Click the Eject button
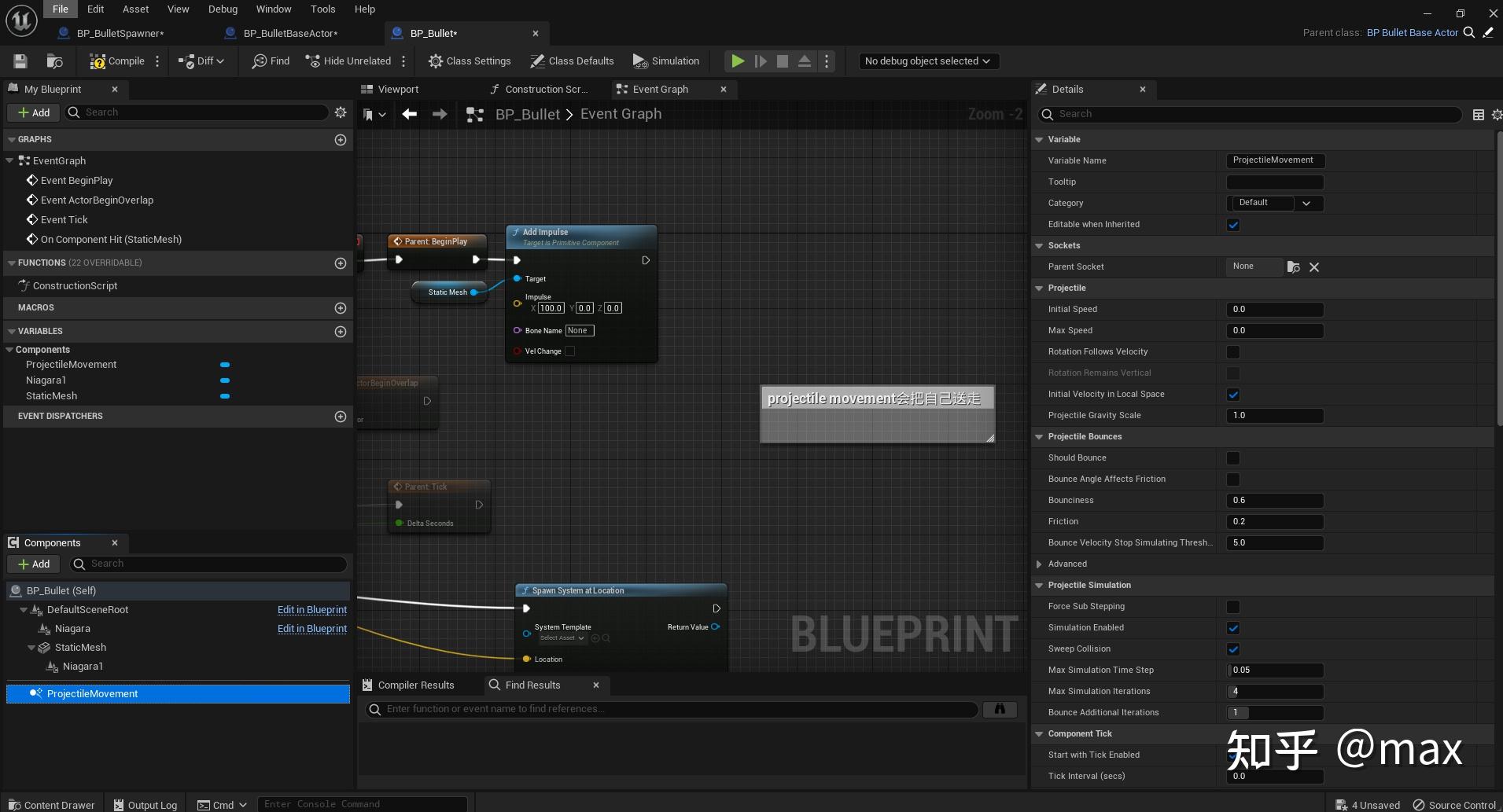1503x812 pixels. pyautogui.click(x=805, y=61)
